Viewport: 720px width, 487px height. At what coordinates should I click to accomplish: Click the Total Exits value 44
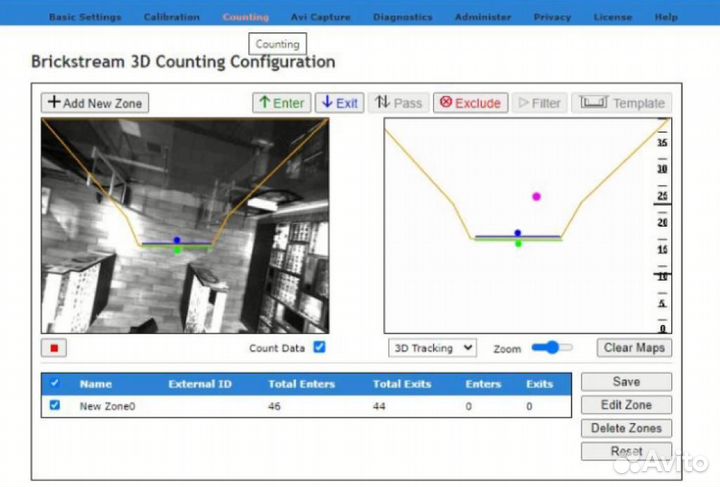379,406
